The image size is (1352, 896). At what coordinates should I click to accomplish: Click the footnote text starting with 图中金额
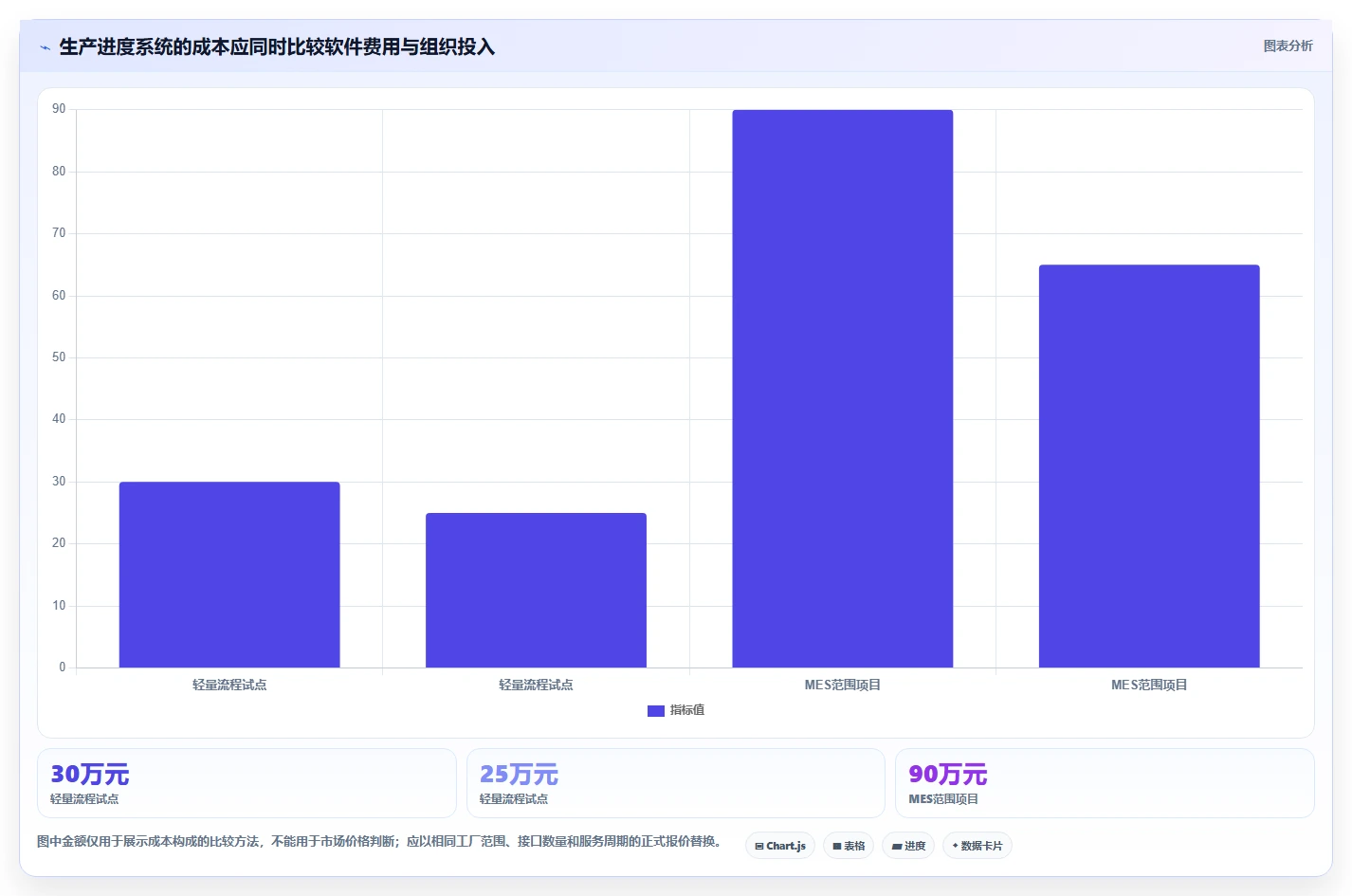tap(382, 841)
